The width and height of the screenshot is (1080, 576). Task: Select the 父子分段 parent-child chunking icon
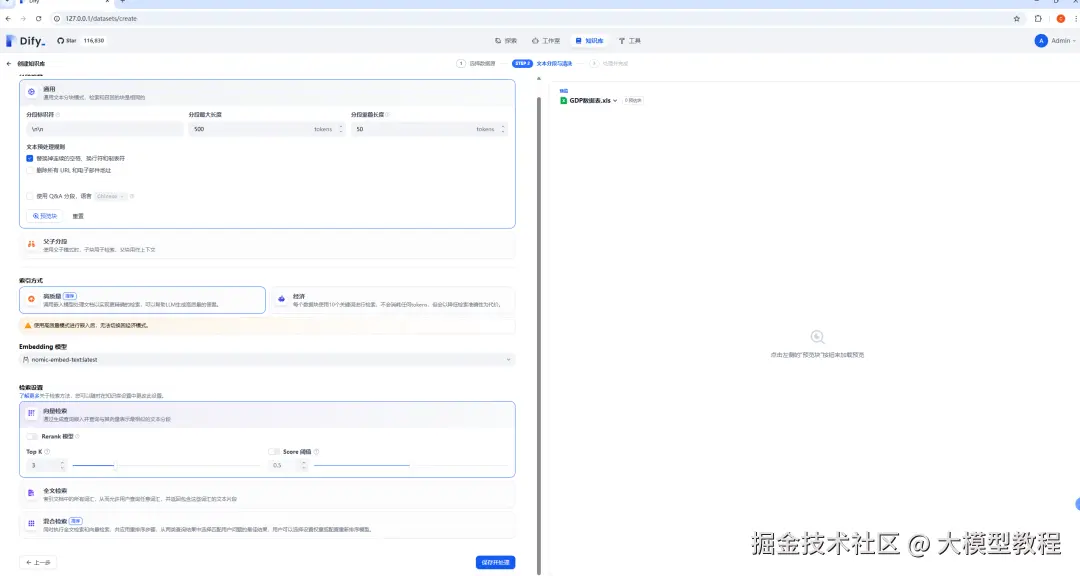31,245
